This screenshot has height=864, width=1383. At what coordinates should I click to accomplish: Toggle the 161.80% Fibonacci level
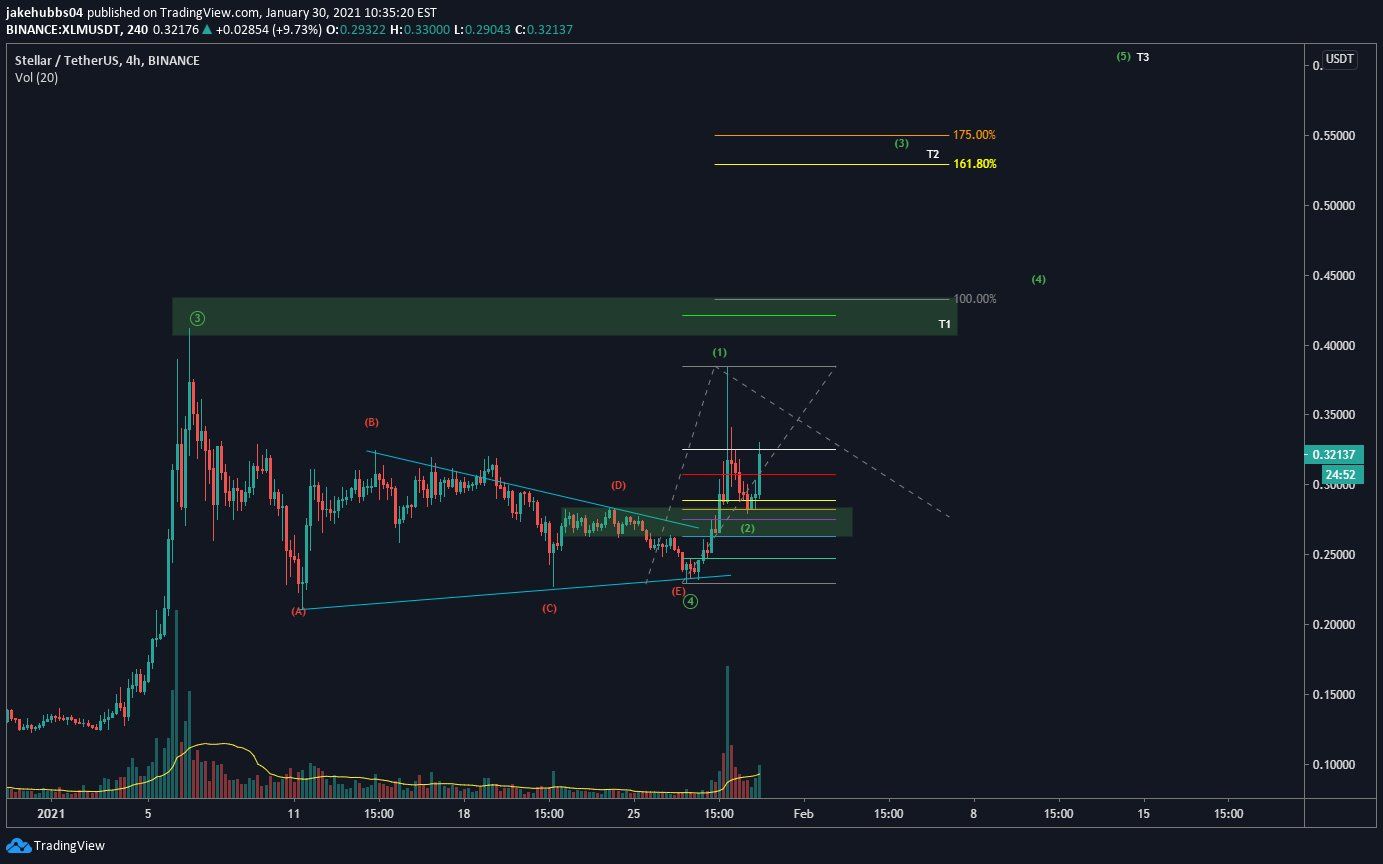tap(975, 163)
